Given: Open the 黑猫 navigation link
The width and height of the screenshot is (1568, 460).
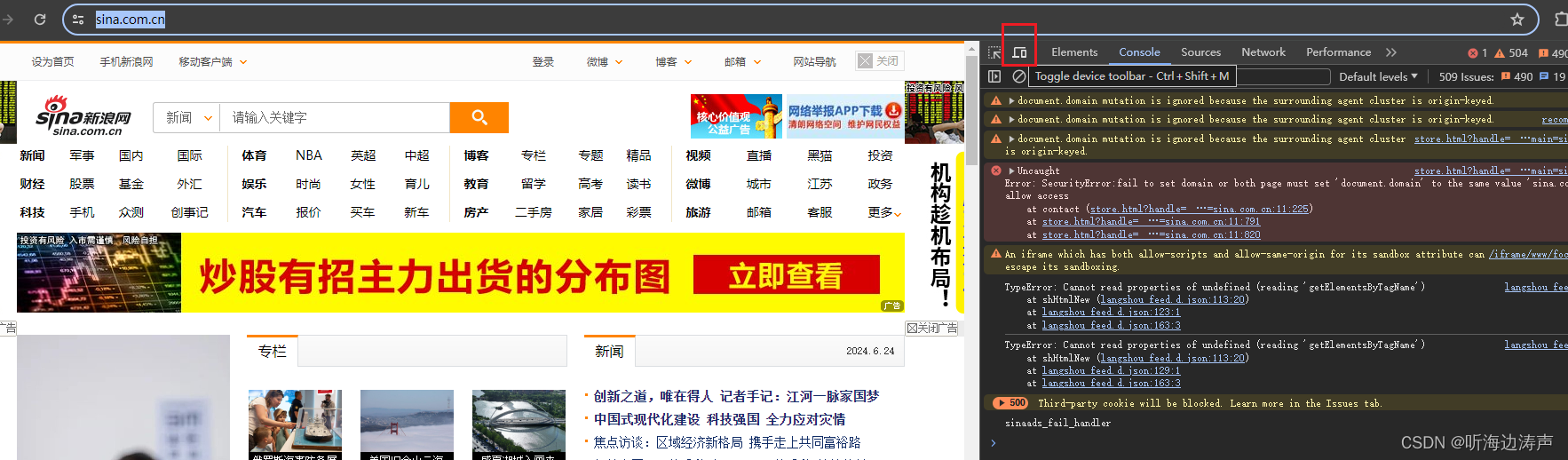Looking at the screenshot, I should tap(820, 155).
